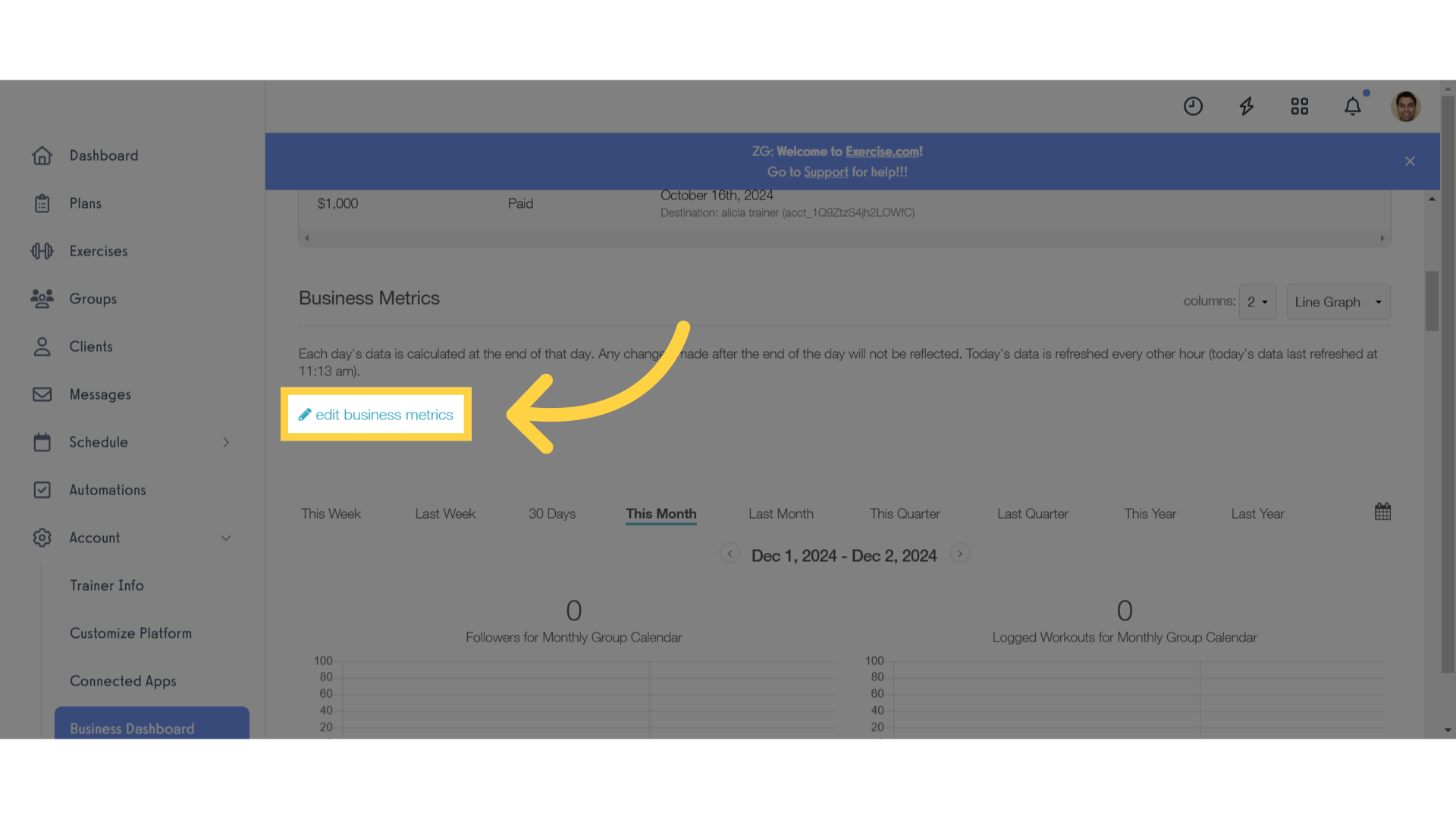Click the notifications bell icon
1456x819 pixels.
click(1353, 106)
